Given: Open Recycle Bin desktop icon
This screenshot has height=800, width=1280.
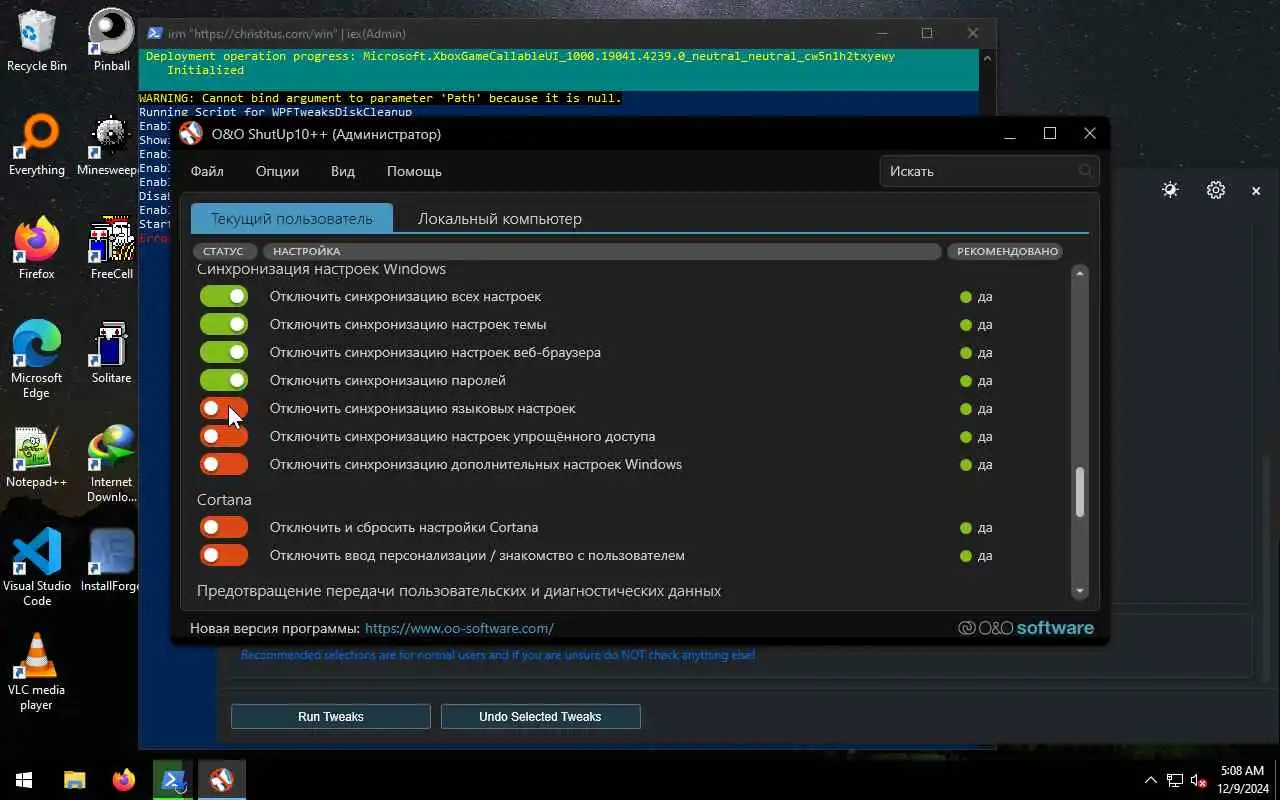Looking at the screenshot, I should (x=37, y=40).
